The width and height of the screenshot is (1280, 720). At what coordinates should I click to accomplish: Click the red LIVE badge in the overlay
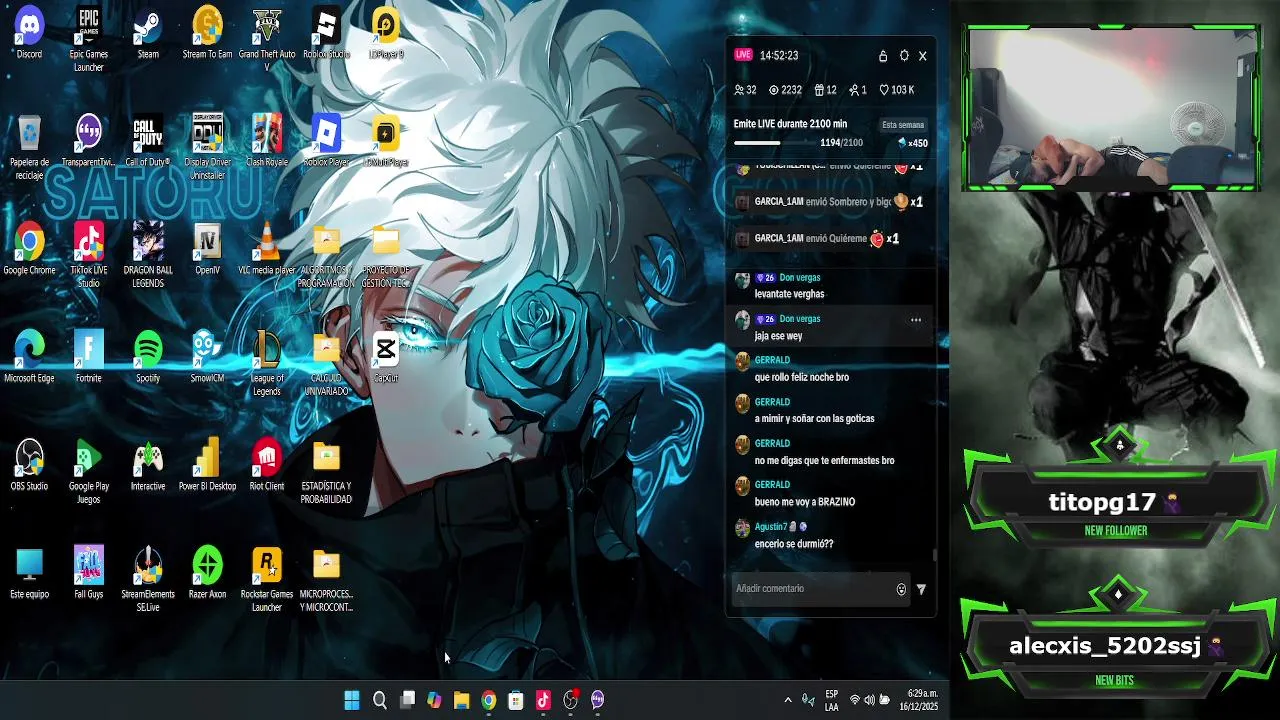click(x=743, y=55)
